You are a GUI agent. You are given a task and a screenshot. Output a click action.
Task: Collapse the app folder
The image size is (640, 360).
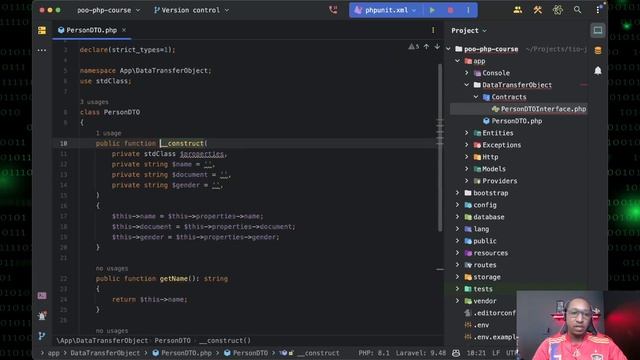pyautogui.click(x=458, y=61)
